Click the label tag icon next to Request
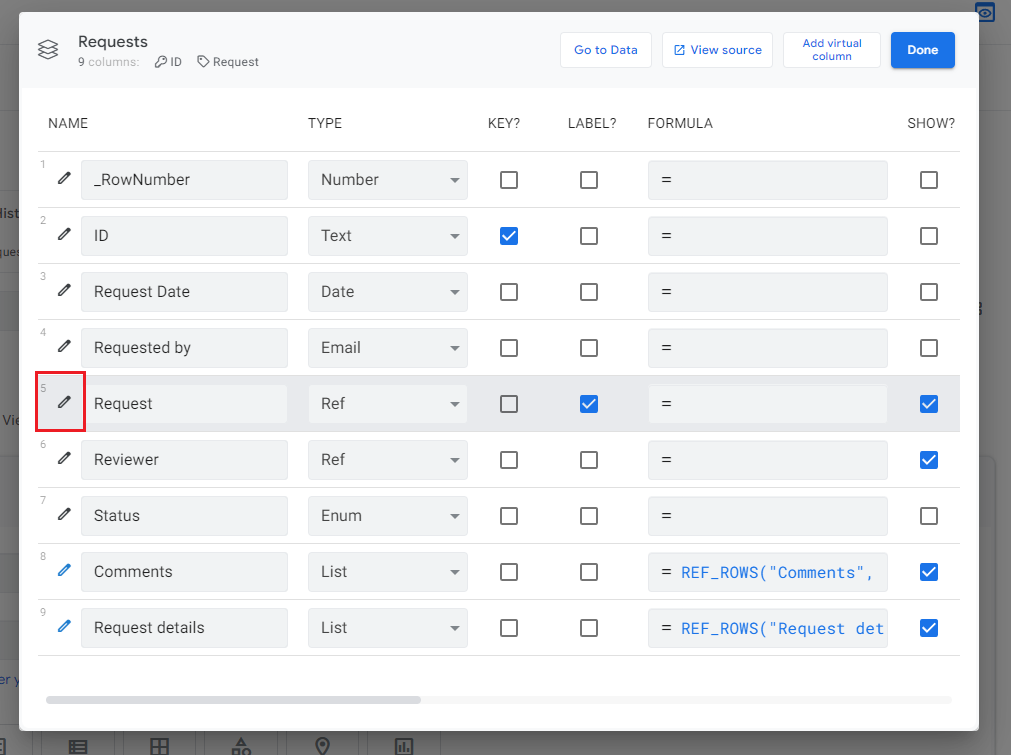1011x755 pixels. [201, 61]
